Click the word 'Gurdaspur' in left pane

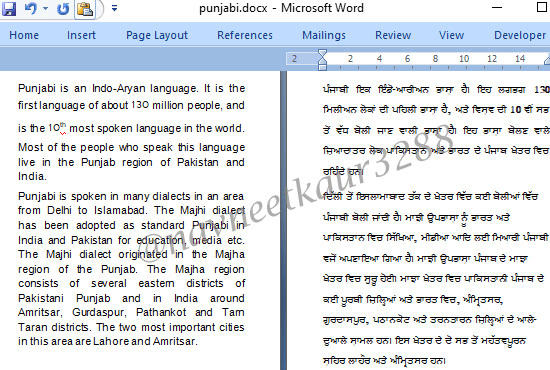(98, 312)
